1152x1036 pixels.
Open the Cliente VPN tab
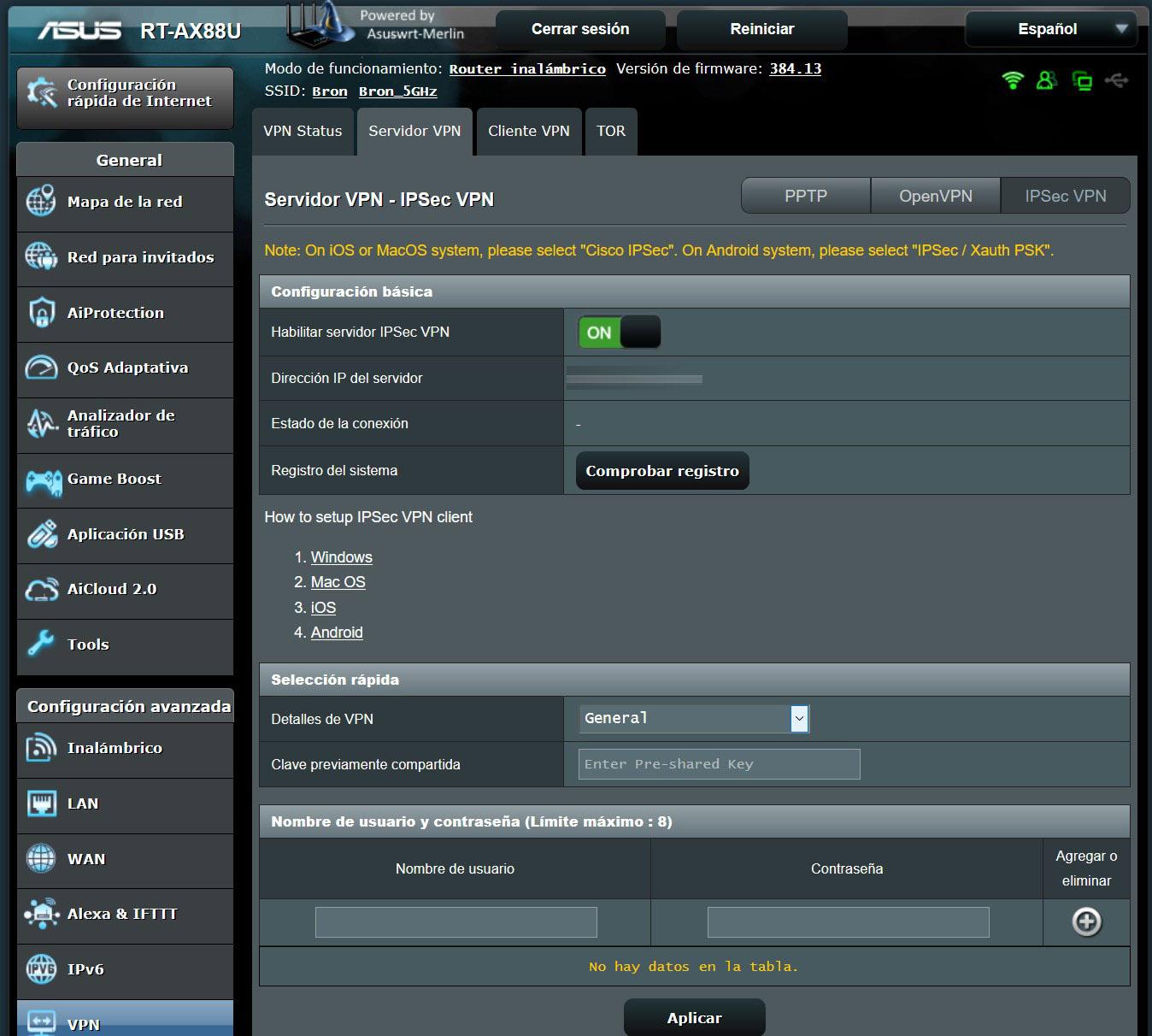point(529,131)
